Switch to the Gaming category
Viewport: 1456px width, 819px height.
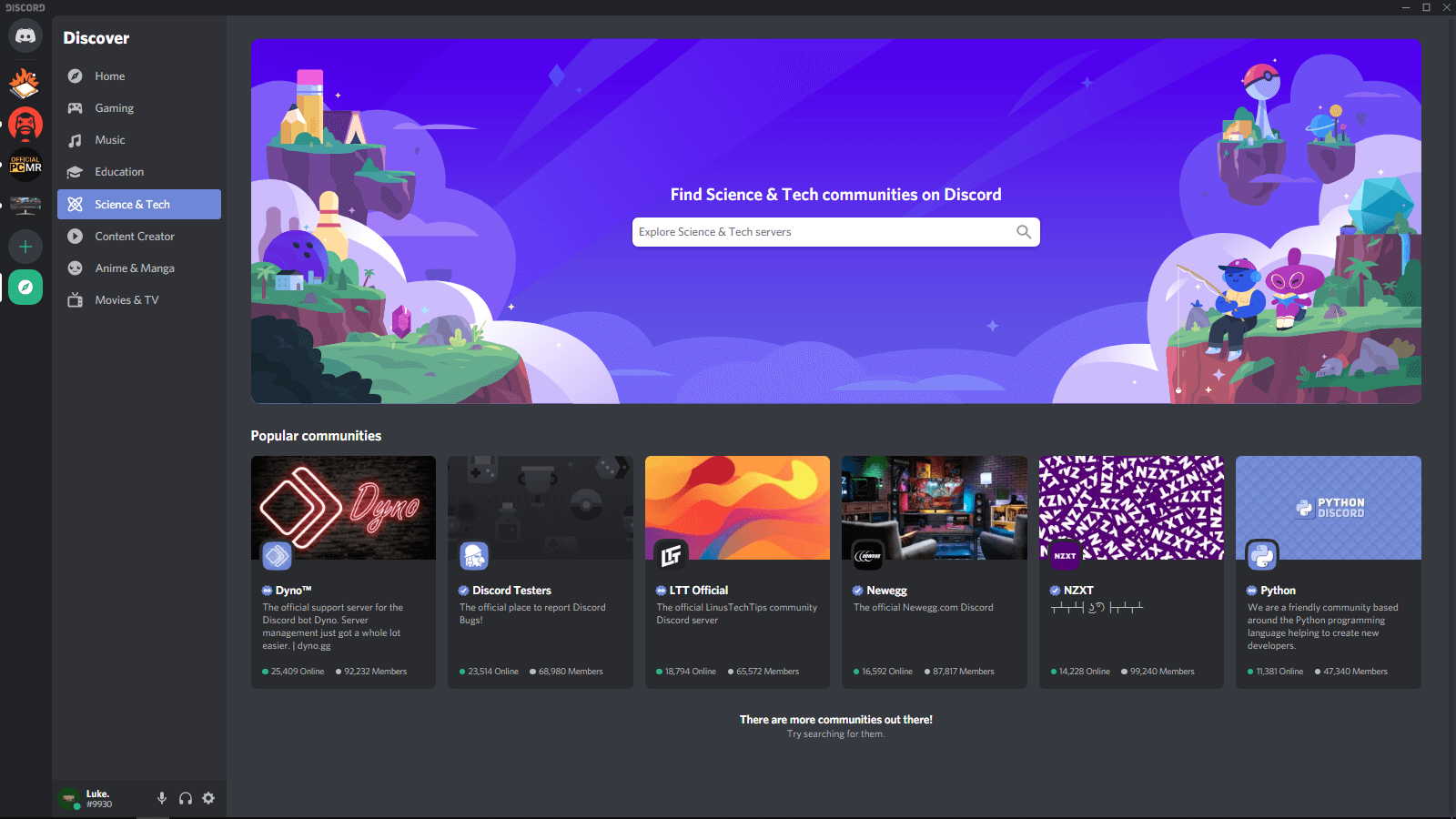pyautogui.click(x=114, y=107)
